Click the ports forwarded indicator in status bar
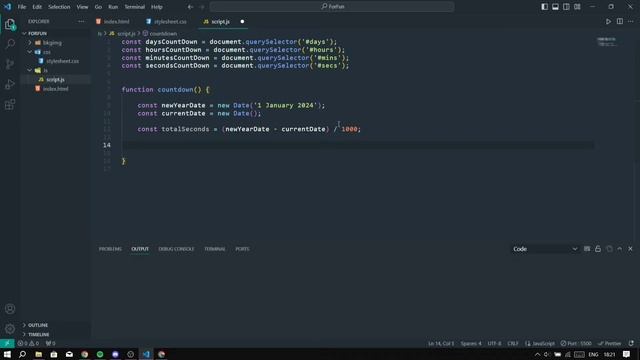 (50, 344)
